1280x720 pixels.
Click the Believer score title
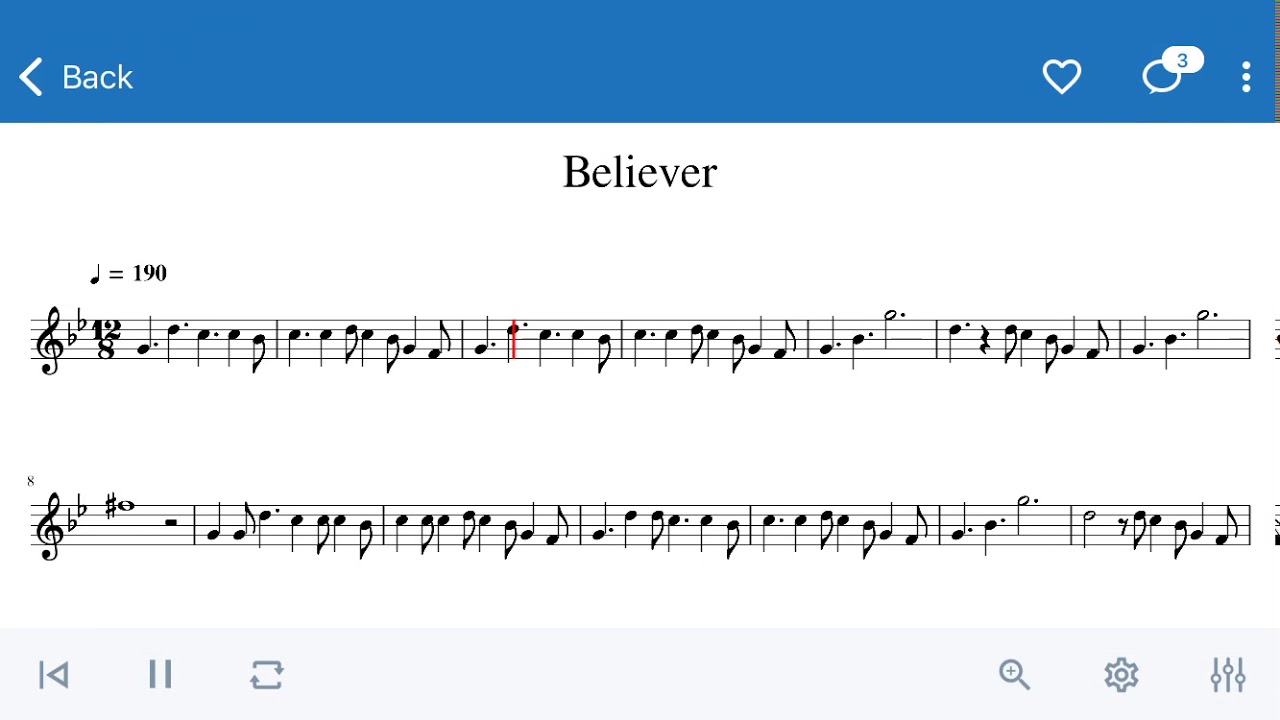pos(640,172)
